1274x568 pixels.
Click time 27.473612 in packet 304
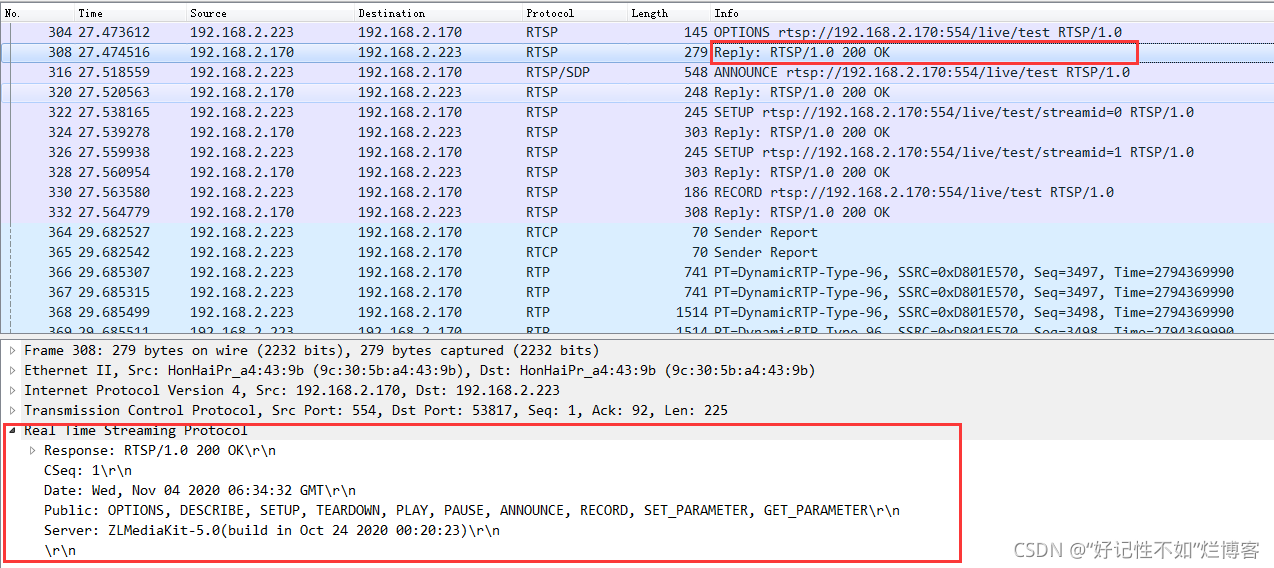pos(114,32)
